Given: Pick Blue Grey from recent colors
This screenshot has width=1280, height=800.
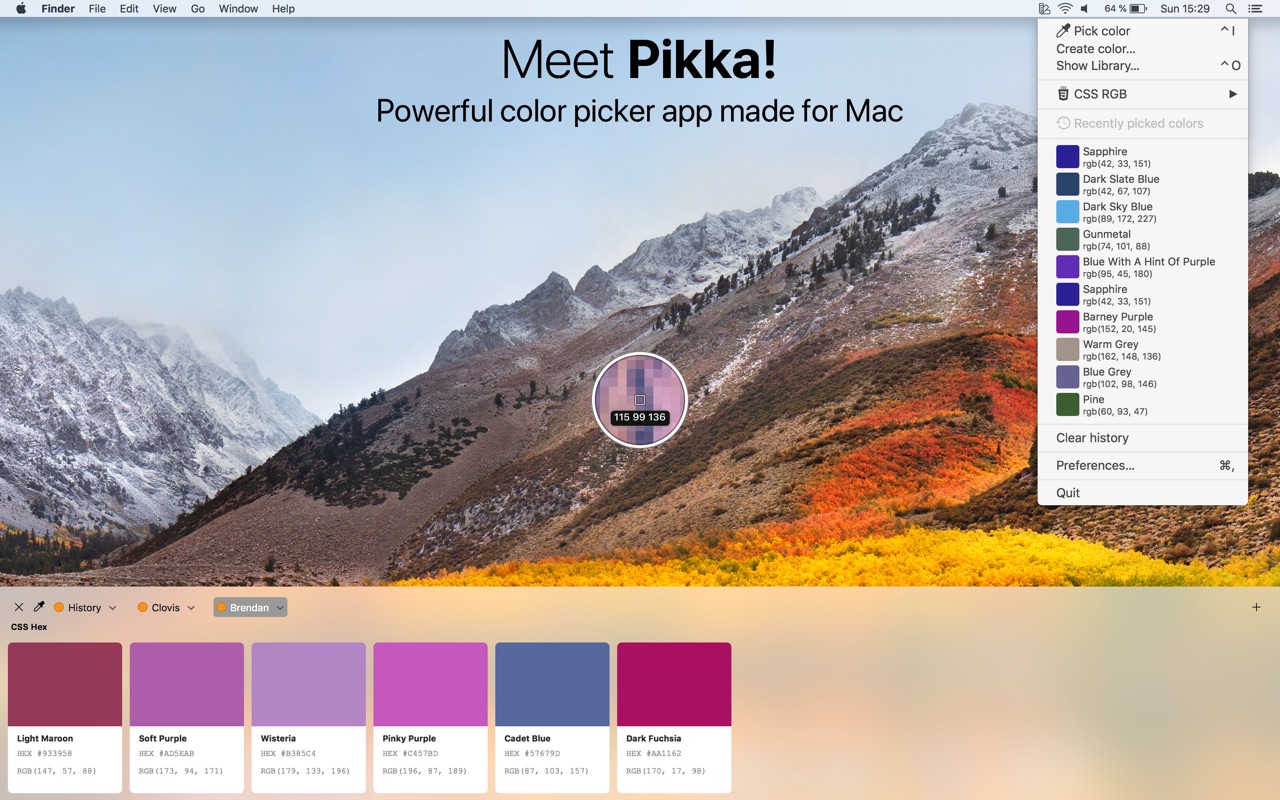Looking at the screenshot, I should [1142, 377].
